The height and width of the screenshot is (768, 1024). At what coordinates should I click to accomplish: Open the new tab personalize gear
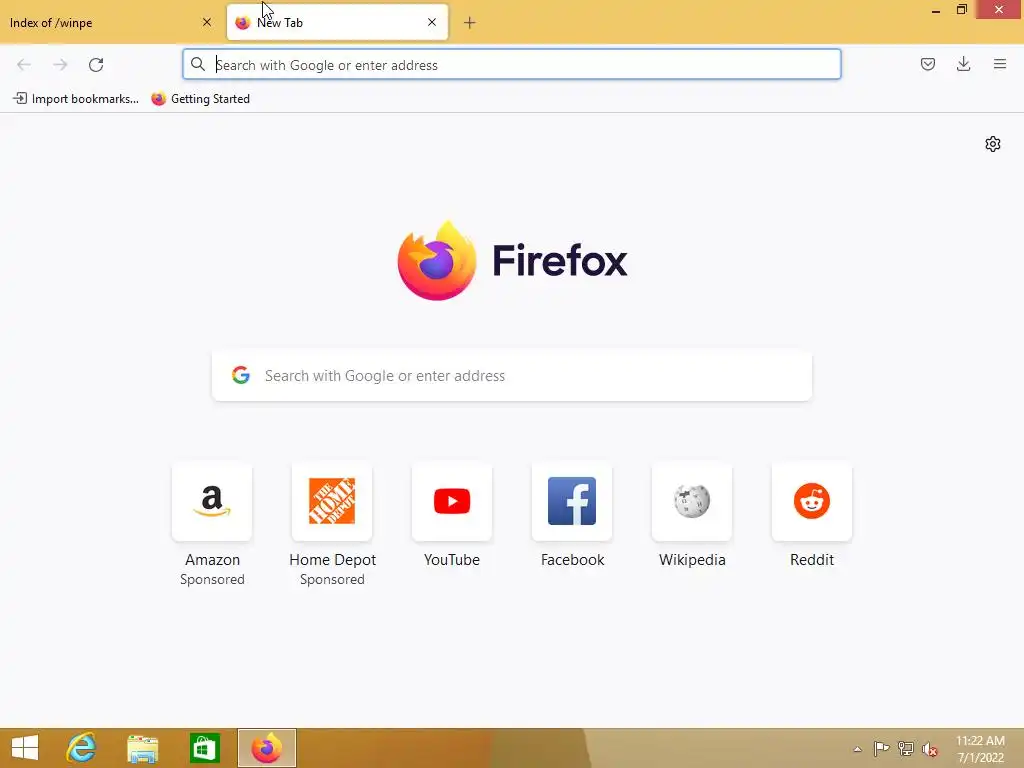(993, 144)
